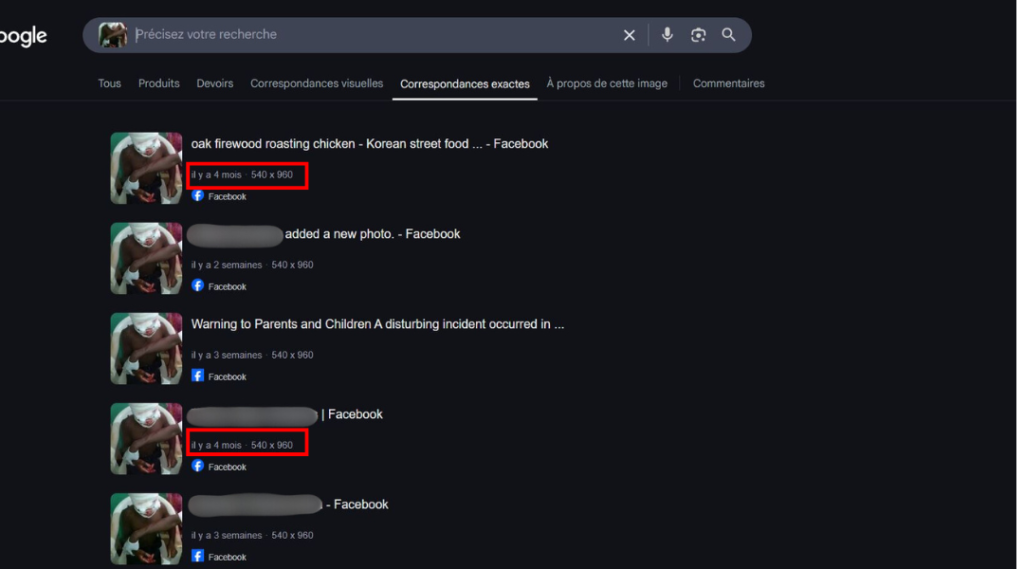Open 'oak firewood roasting chicken' result

point(370,144)
